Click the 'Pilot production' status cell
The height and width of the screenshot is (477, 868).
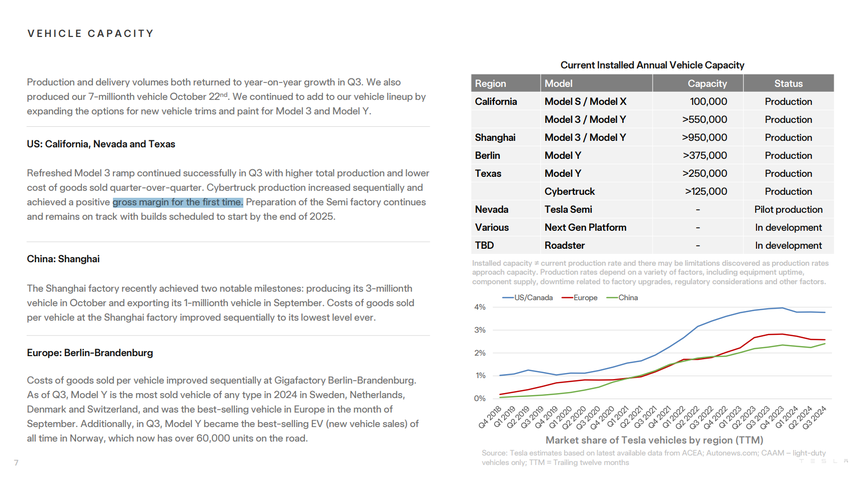pyautogui.click(x=788, y=210)
